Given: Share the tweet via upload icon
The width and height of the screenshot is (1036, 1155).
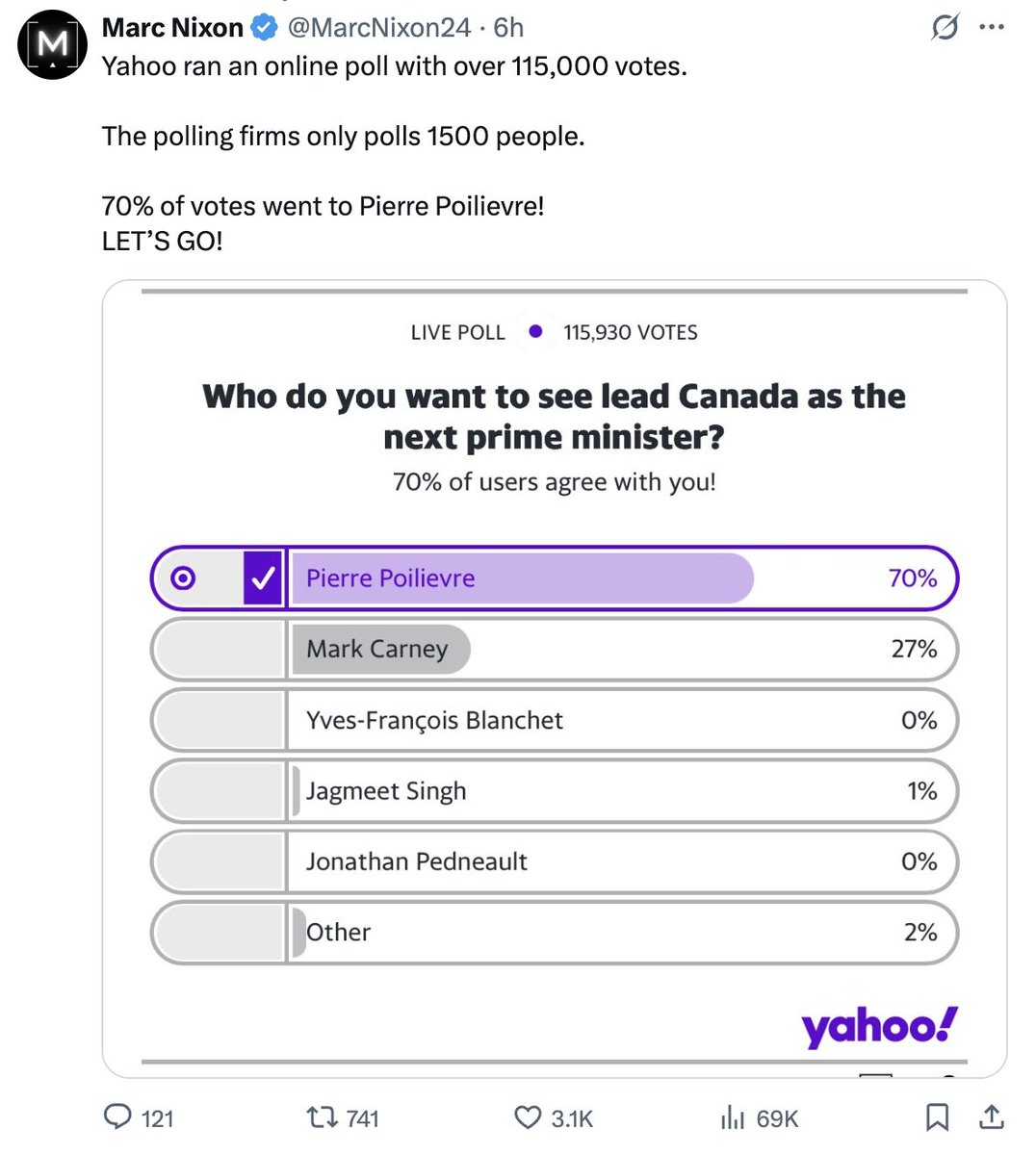Looking at the screenshot, I should pyautogui.click(x=992, y=1116).
